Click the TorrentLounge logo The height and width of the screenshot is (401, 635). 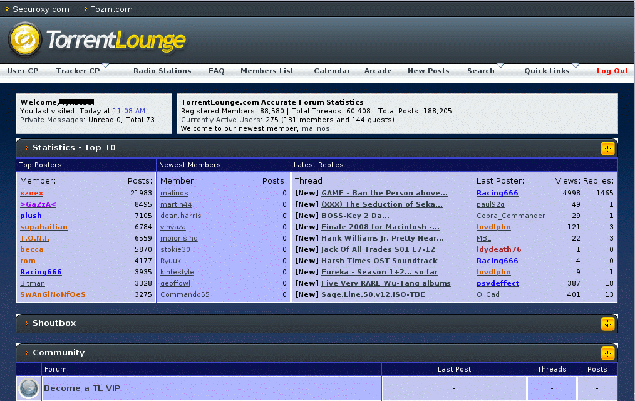pyautogui.click(x=97, y=40)
